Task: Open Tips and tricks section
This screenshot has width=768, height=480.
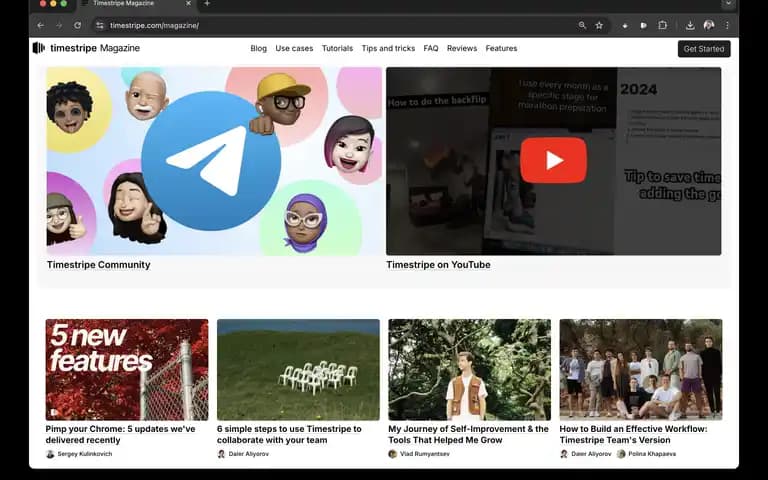Action: [388, 48]
